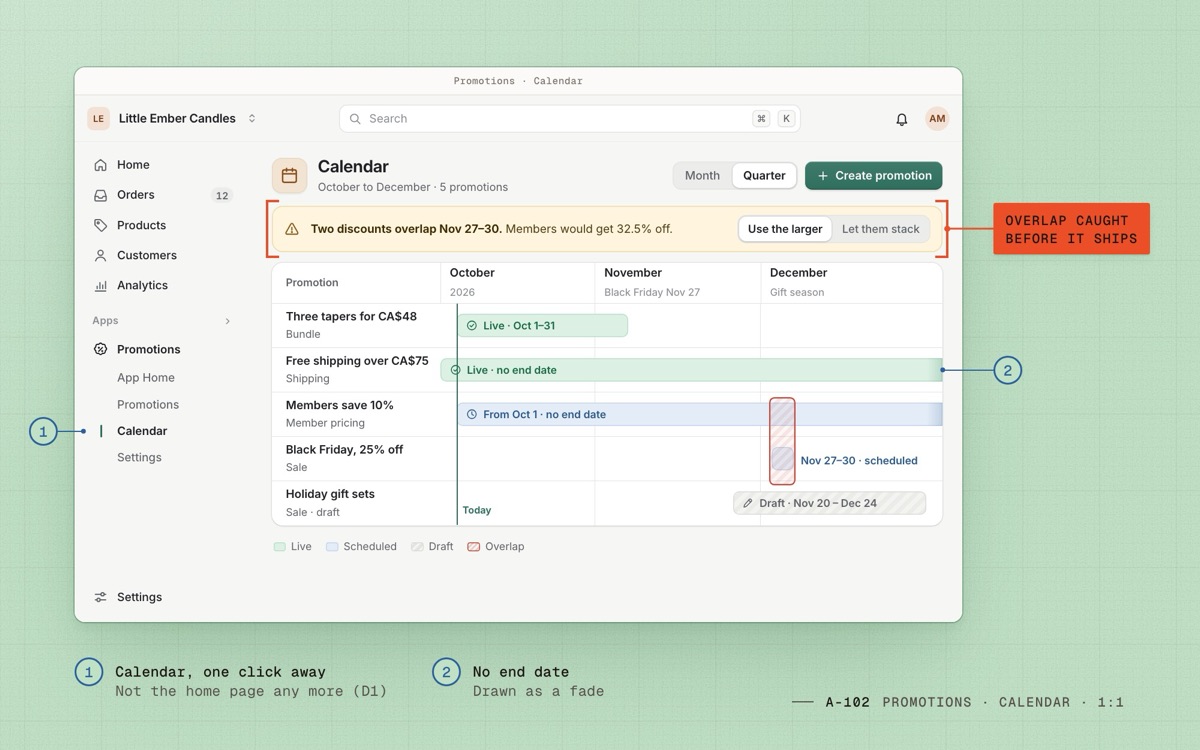Click the blue Scheduled legend swatch
1200x750 pixels.
point(332,547)
